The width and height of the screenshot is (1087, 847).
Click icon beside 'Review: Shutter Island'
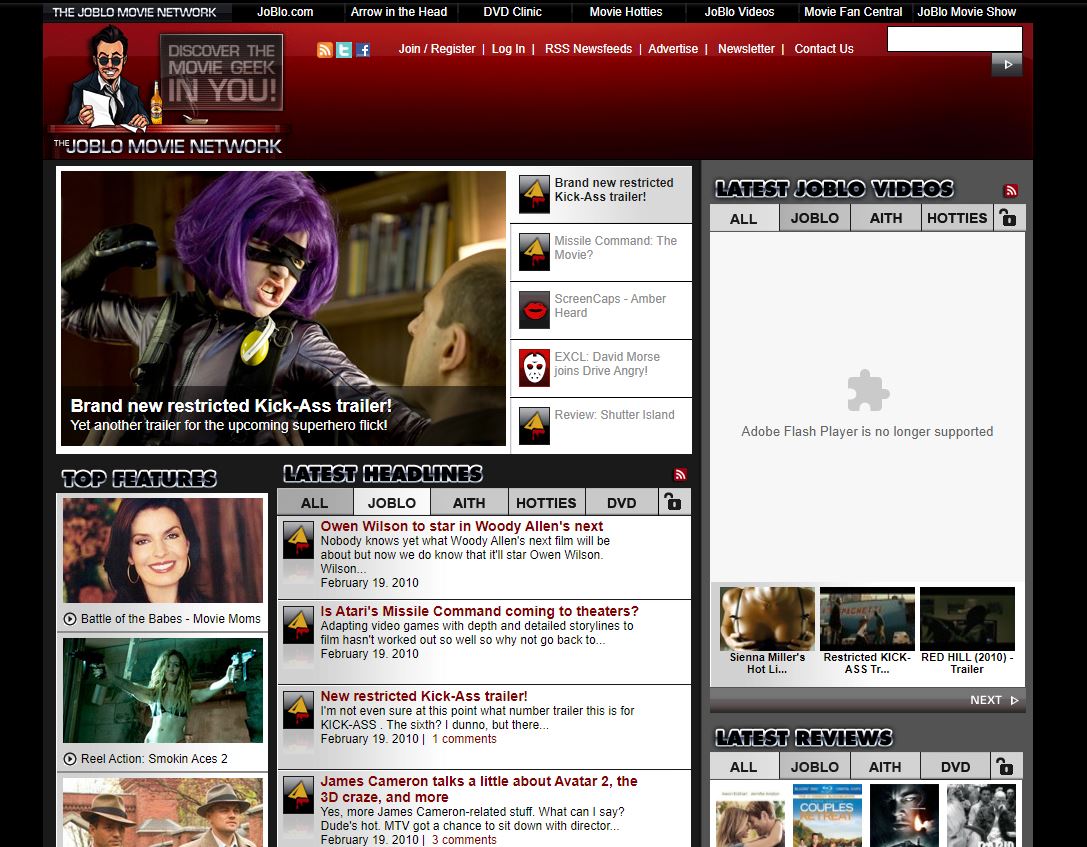pos(534,426)
